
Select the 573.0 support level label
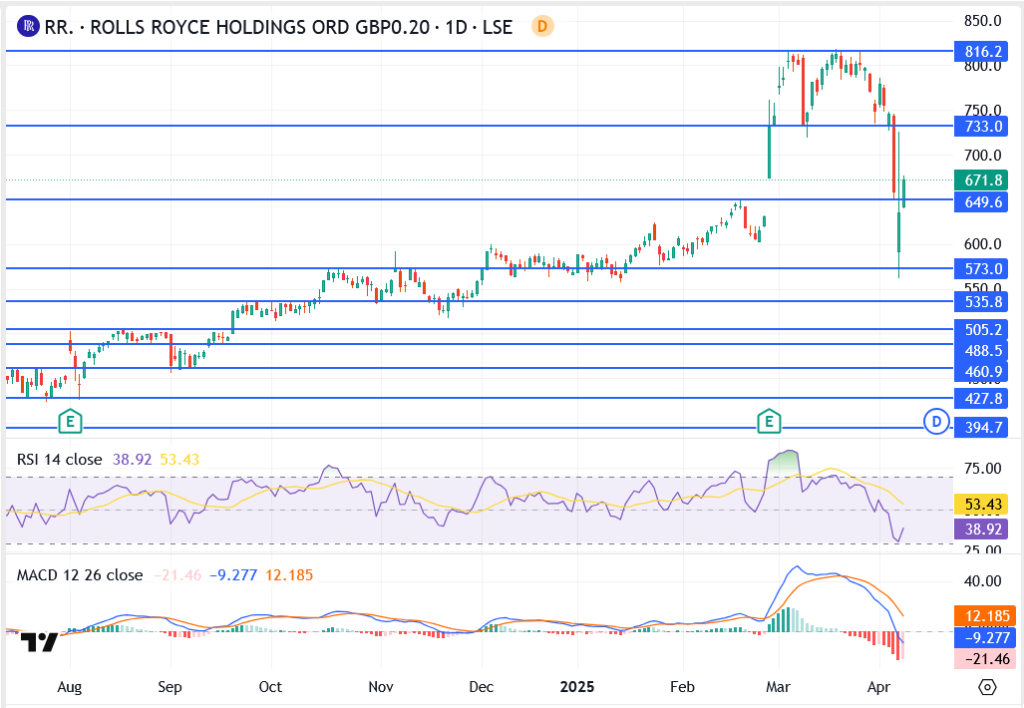[983, 269]
